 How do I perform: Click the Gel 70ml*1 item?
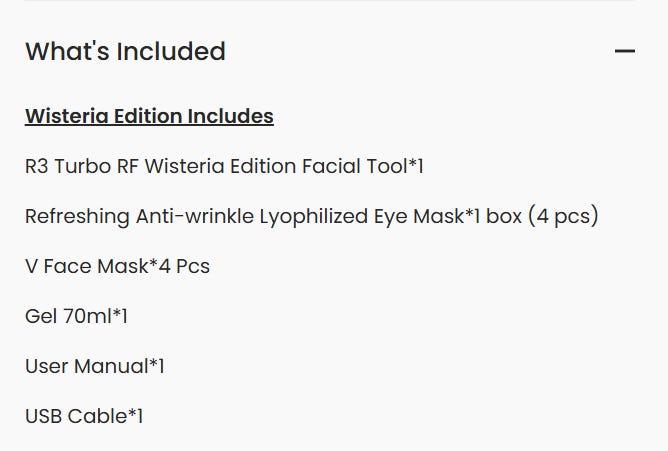(x=76, y=316)
